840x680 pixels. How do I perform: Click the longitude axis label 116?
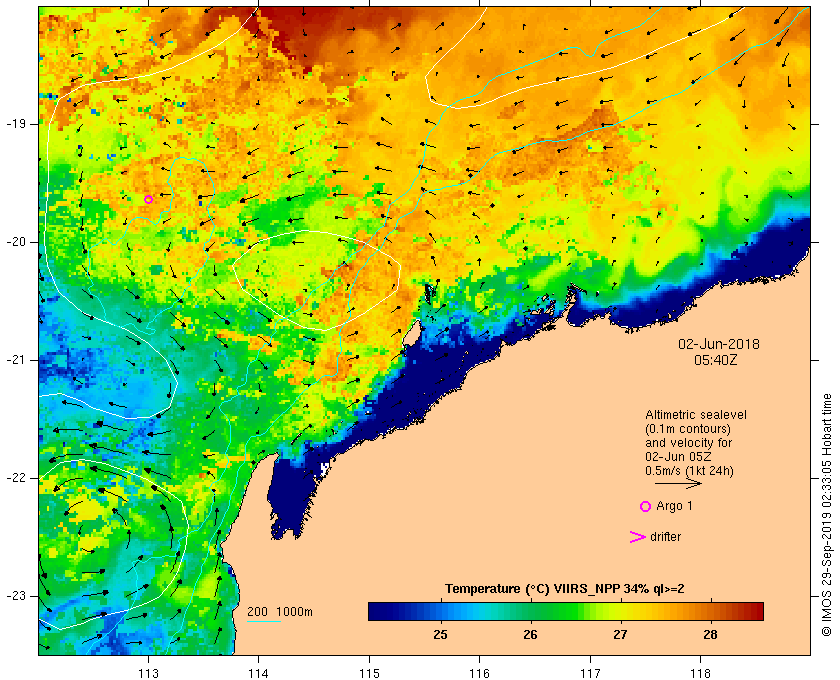tap(479, 674)
